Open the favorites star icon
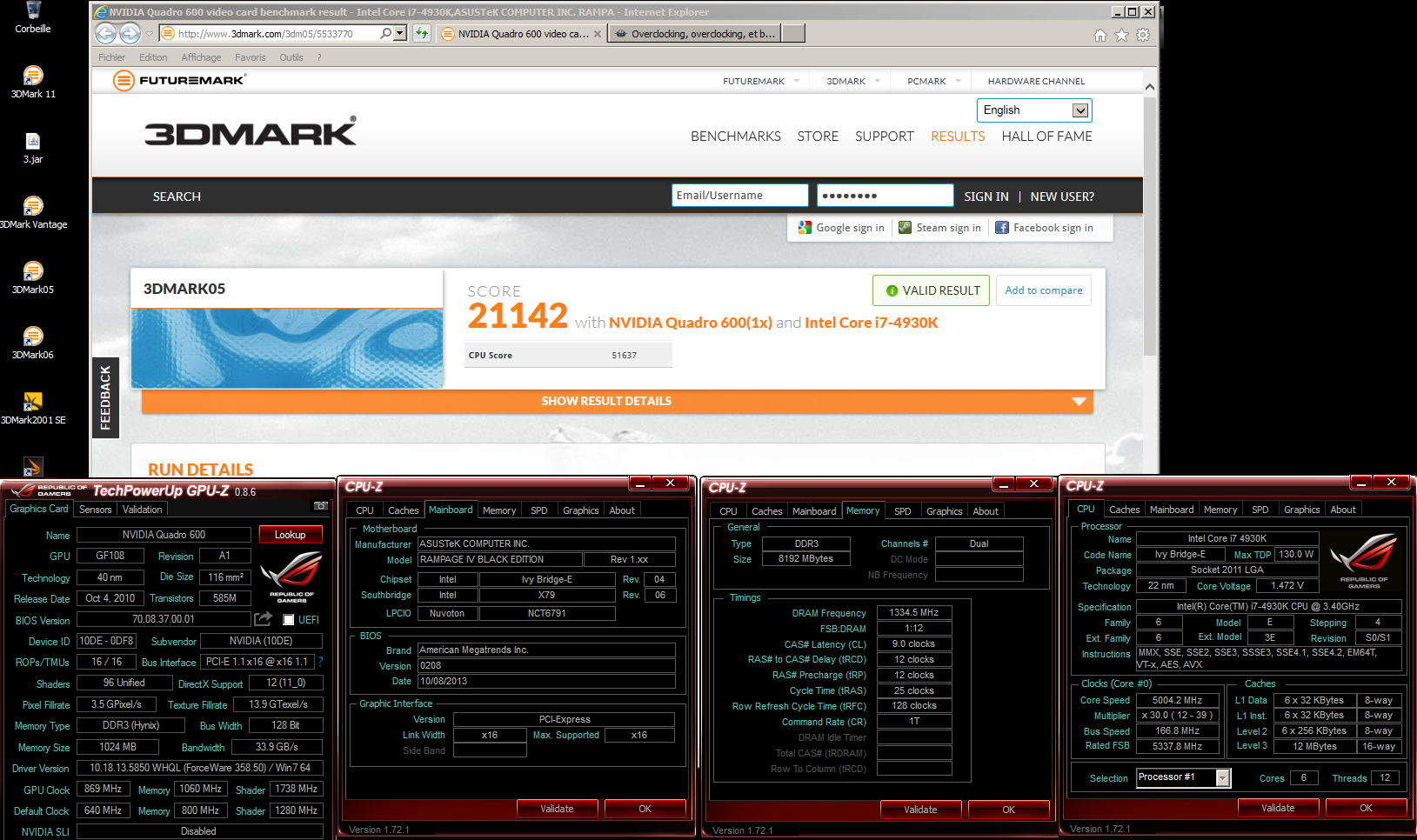The width and height of the screenshot is (1417, 840). tap(1121, 35)
